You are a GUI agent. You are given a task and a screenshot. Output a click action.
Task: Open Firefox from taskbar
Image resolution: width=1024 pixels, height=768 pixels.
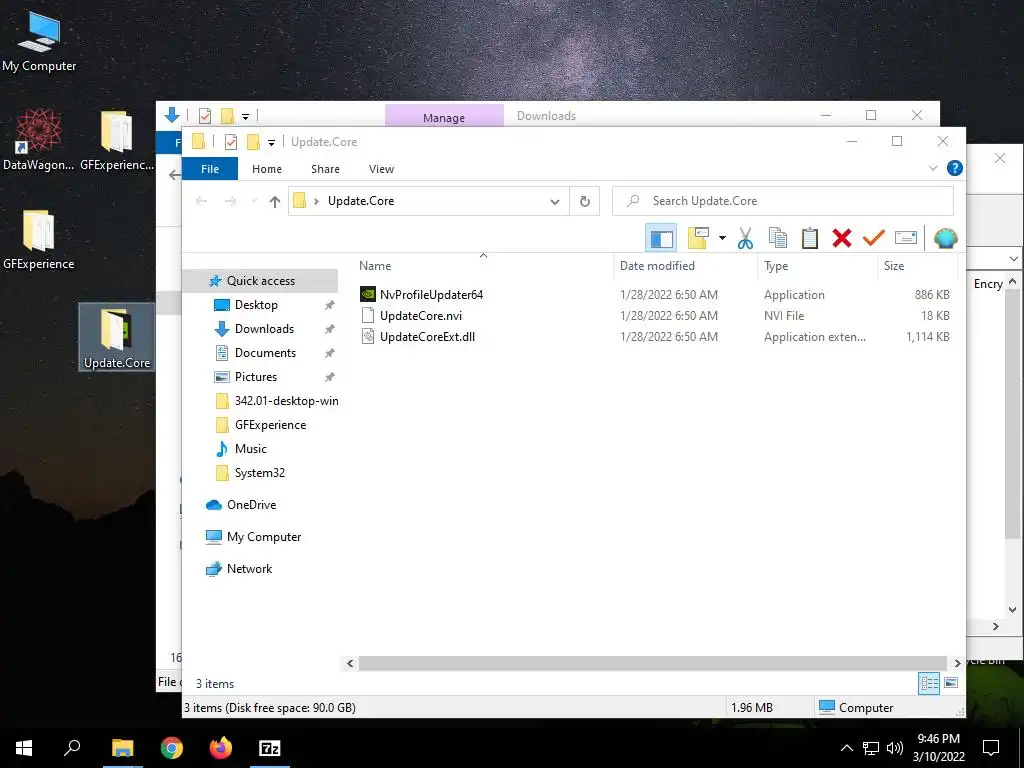[221, 748]
